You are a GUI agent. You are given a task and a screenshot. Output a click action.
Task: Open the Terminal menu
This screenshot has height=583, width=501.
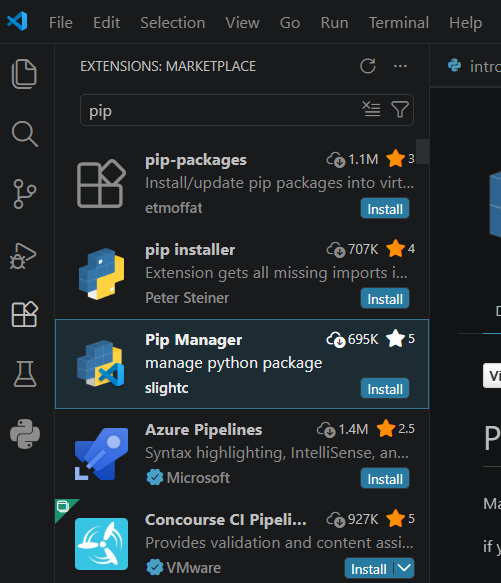(399, 23)
